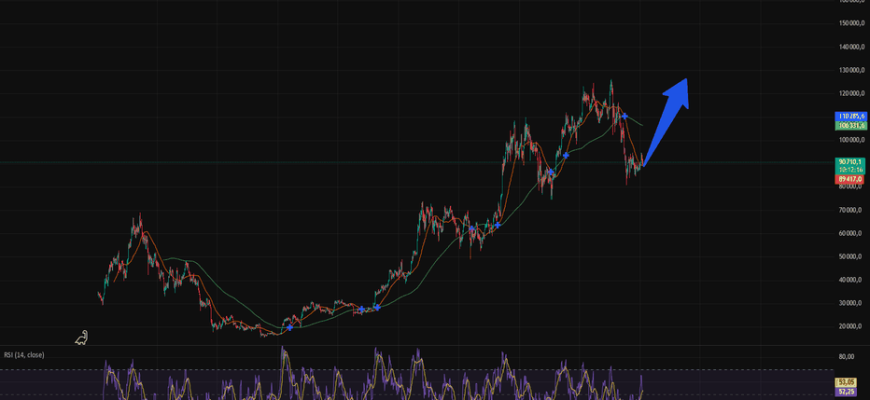Click the 80,00 level on RSI axis
This screenshot has width=870, height=400.
tap(845, 356)
